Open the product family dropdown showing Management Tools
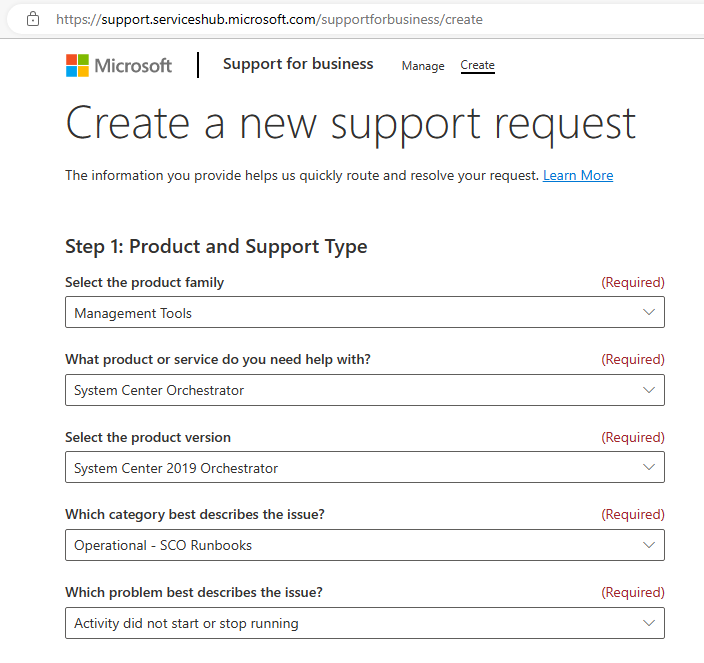This screenshot has width=704, height=663. 365,312
